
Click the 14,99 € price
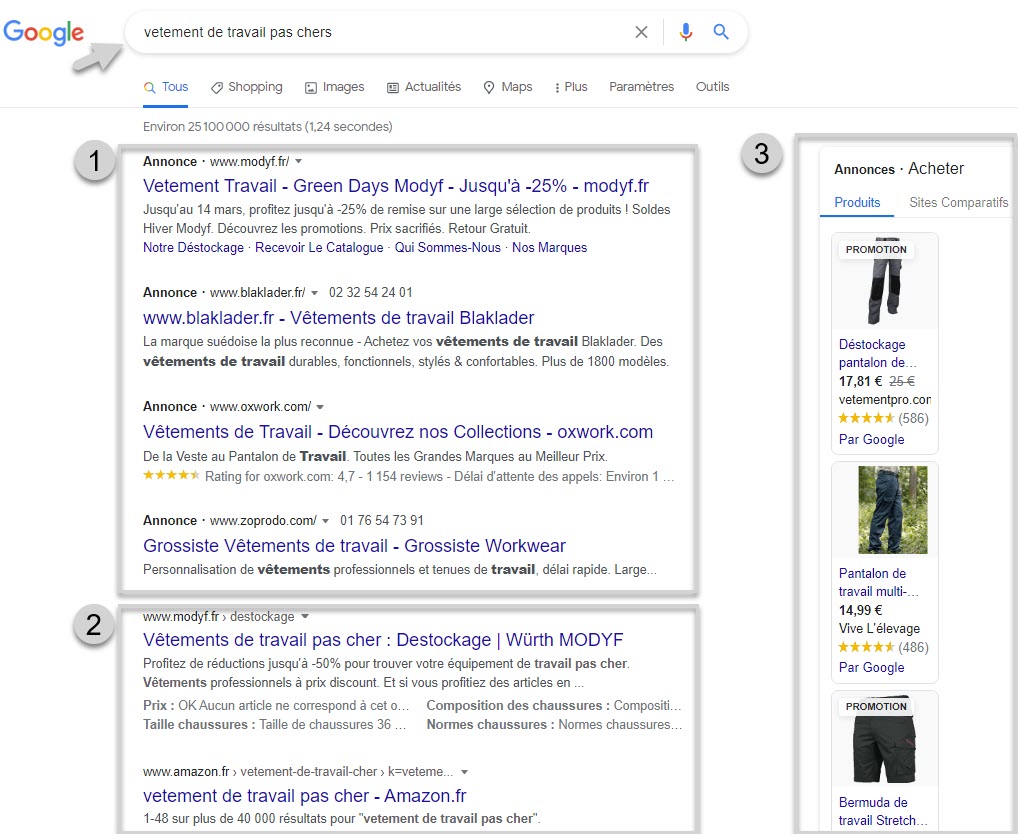[860, 611]
